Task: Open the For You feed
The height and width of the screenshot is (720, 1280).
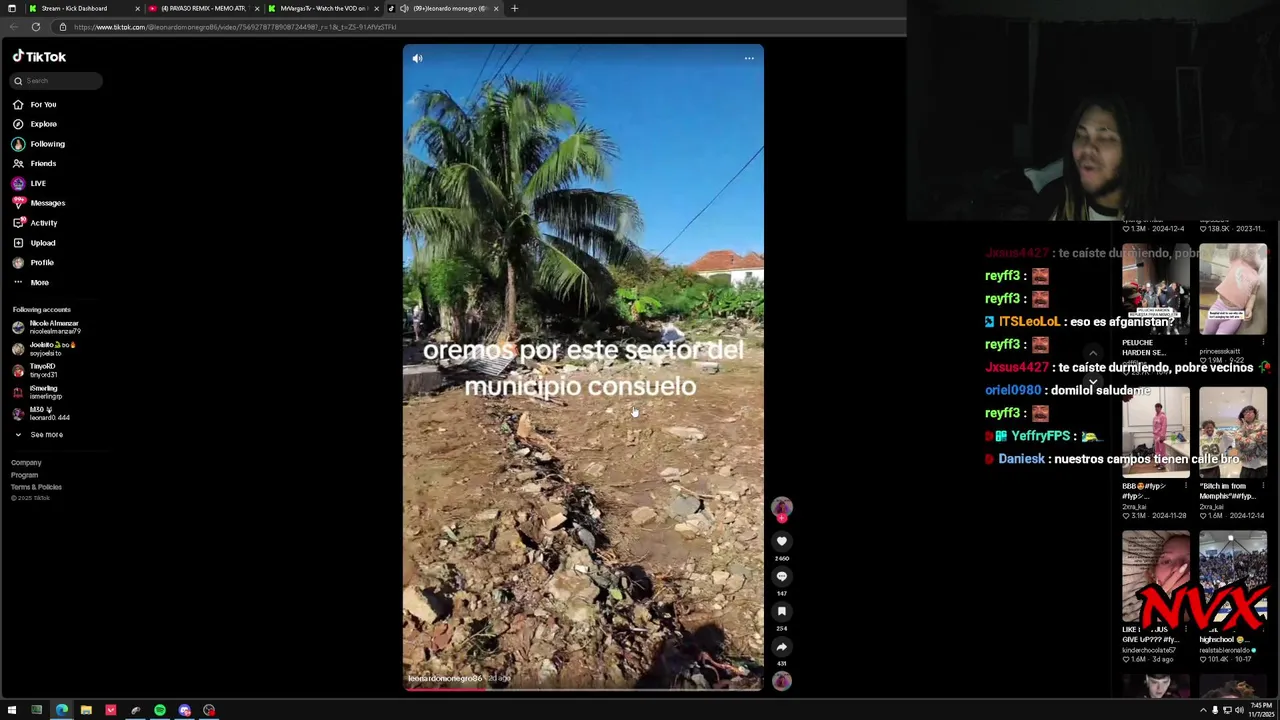Action: [x=35, y=104]
